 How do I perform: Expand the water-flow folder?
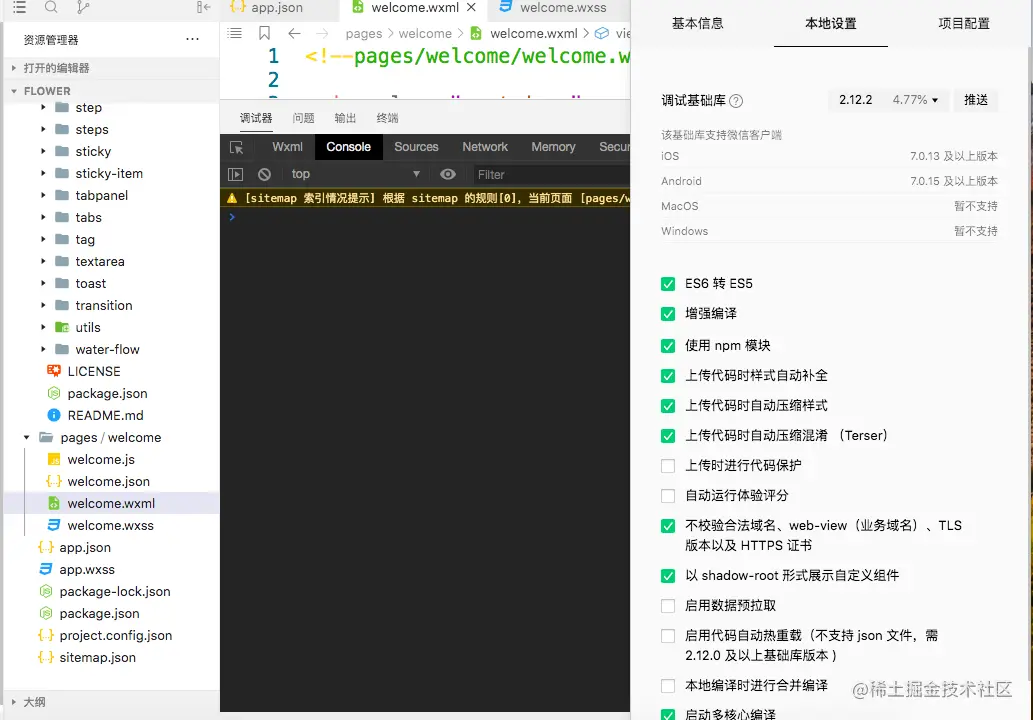tap(107, 349)
